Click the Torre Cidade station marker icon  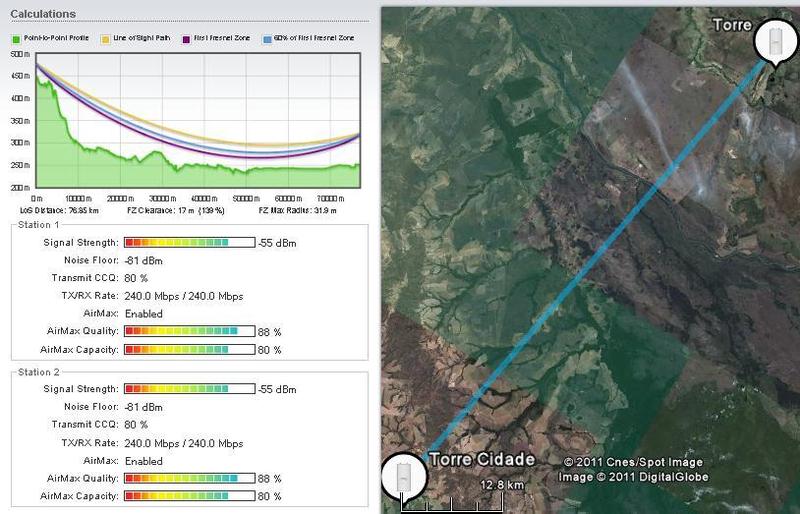403,478
